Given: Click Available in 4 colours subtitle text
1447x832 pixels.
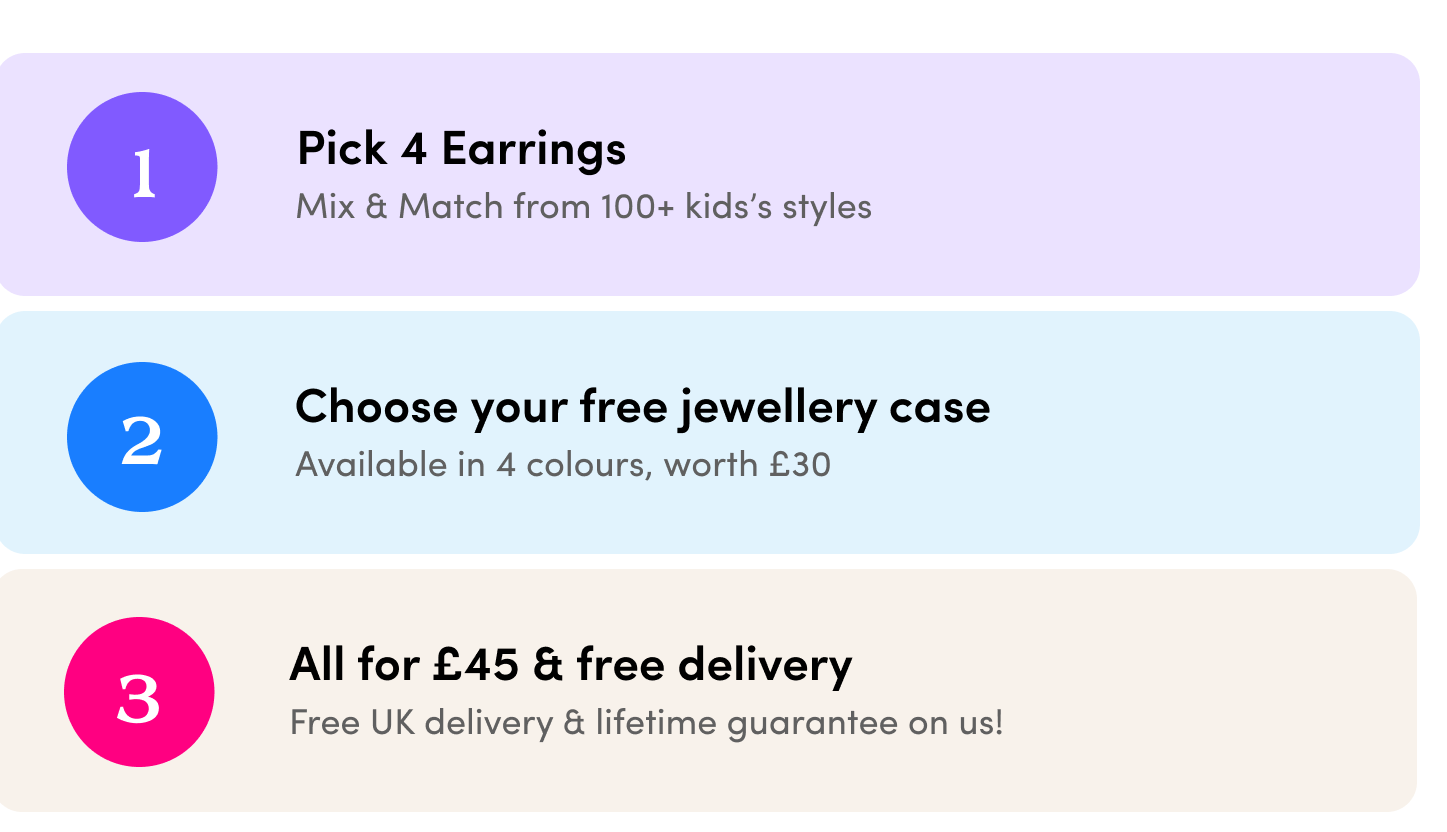Looking at the screenshot, I should 563,465.
